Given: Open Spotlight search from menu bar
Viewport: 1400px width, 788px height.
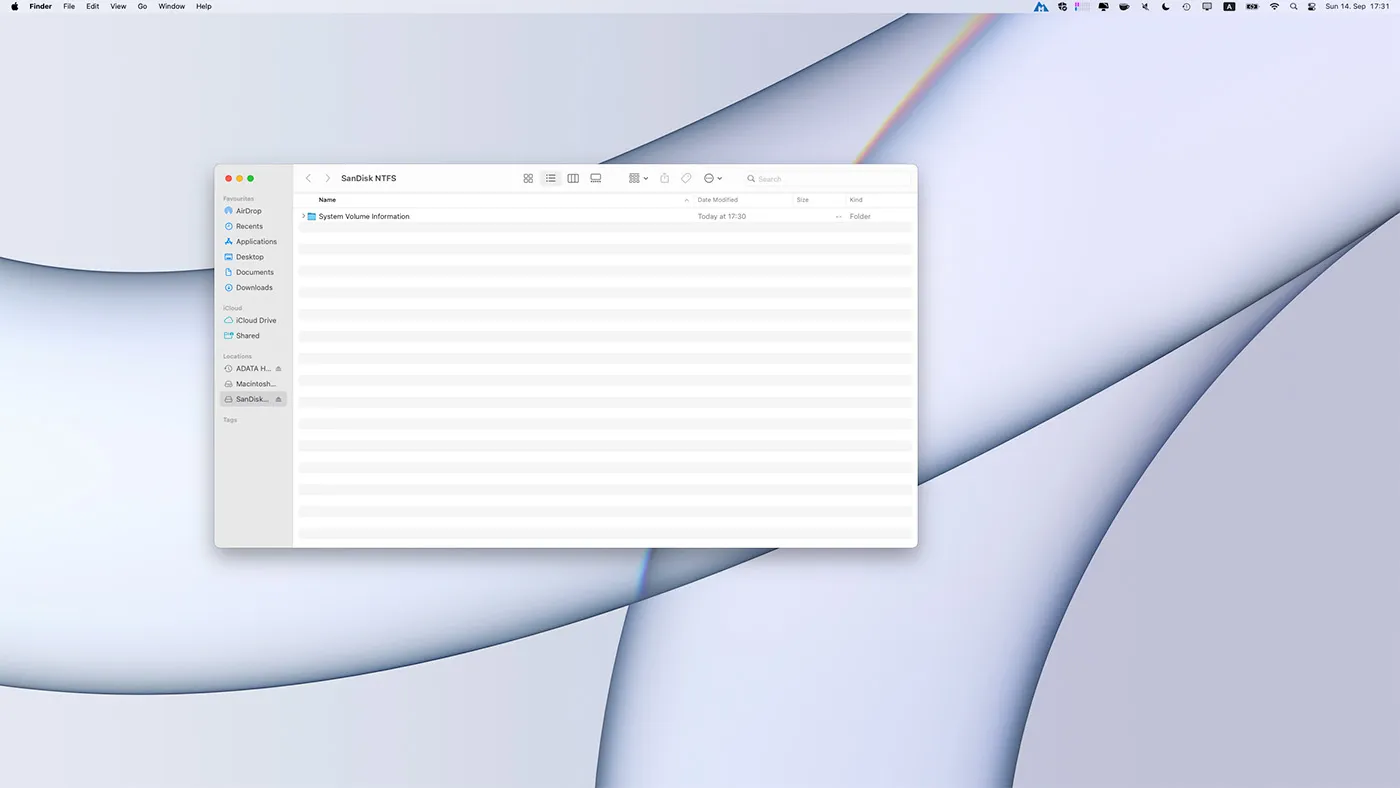Looking at the screenshot, I should tap(1293, 6).
